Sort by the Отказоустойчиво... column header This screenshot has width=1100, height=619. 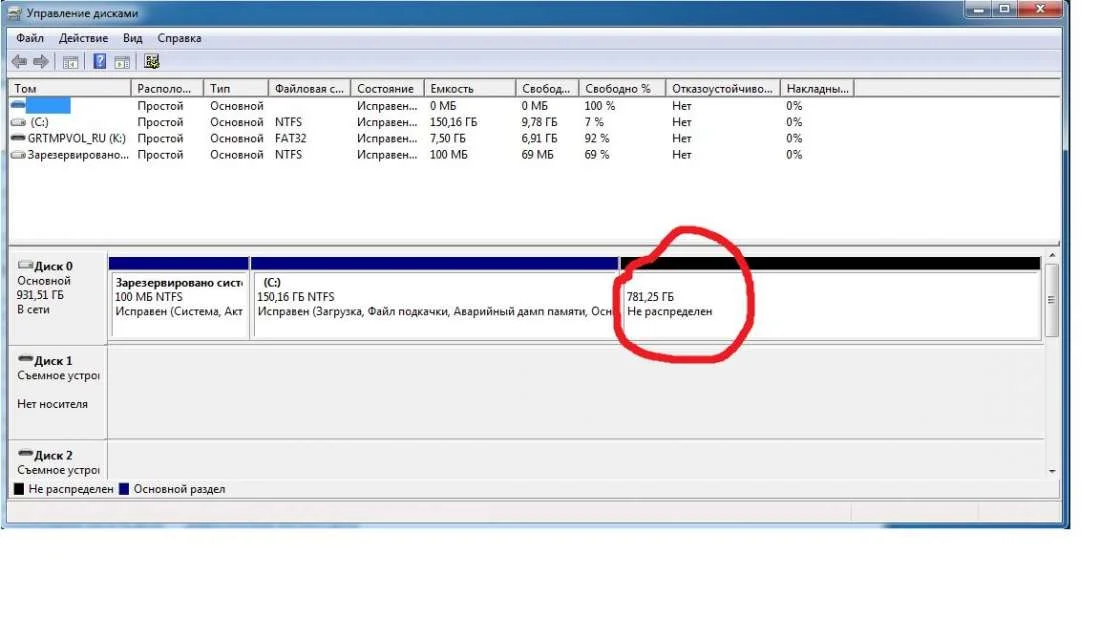pos(723,88)
